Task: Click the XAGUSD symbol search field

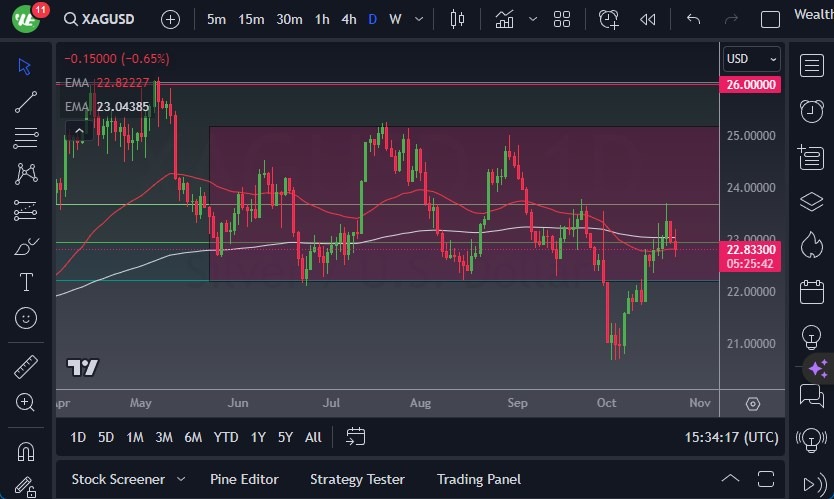Action: click(x=104, y=19)
